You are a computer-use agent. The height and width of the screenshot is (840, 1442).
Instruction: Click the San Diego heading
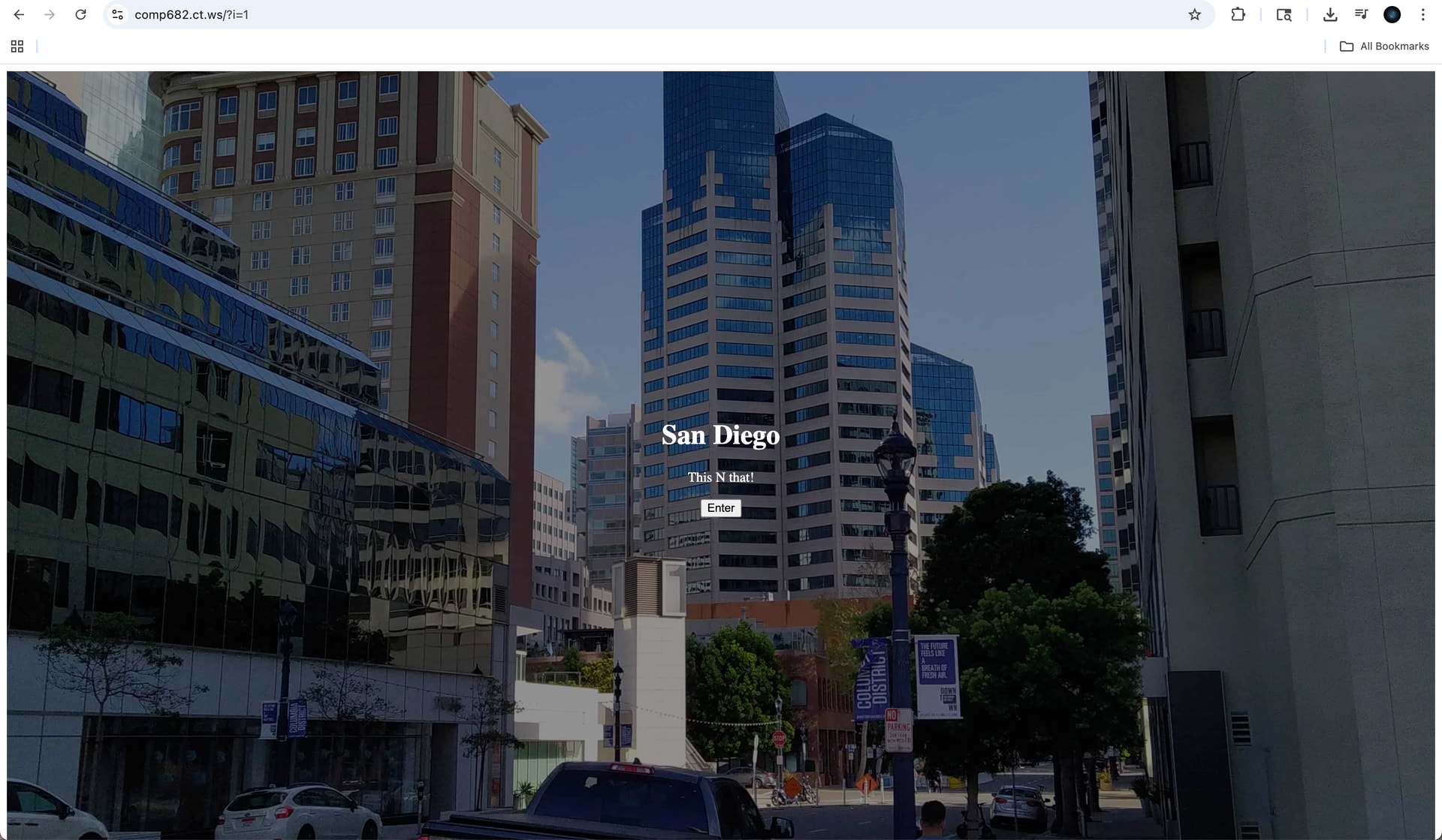click(x=720, y=435)
